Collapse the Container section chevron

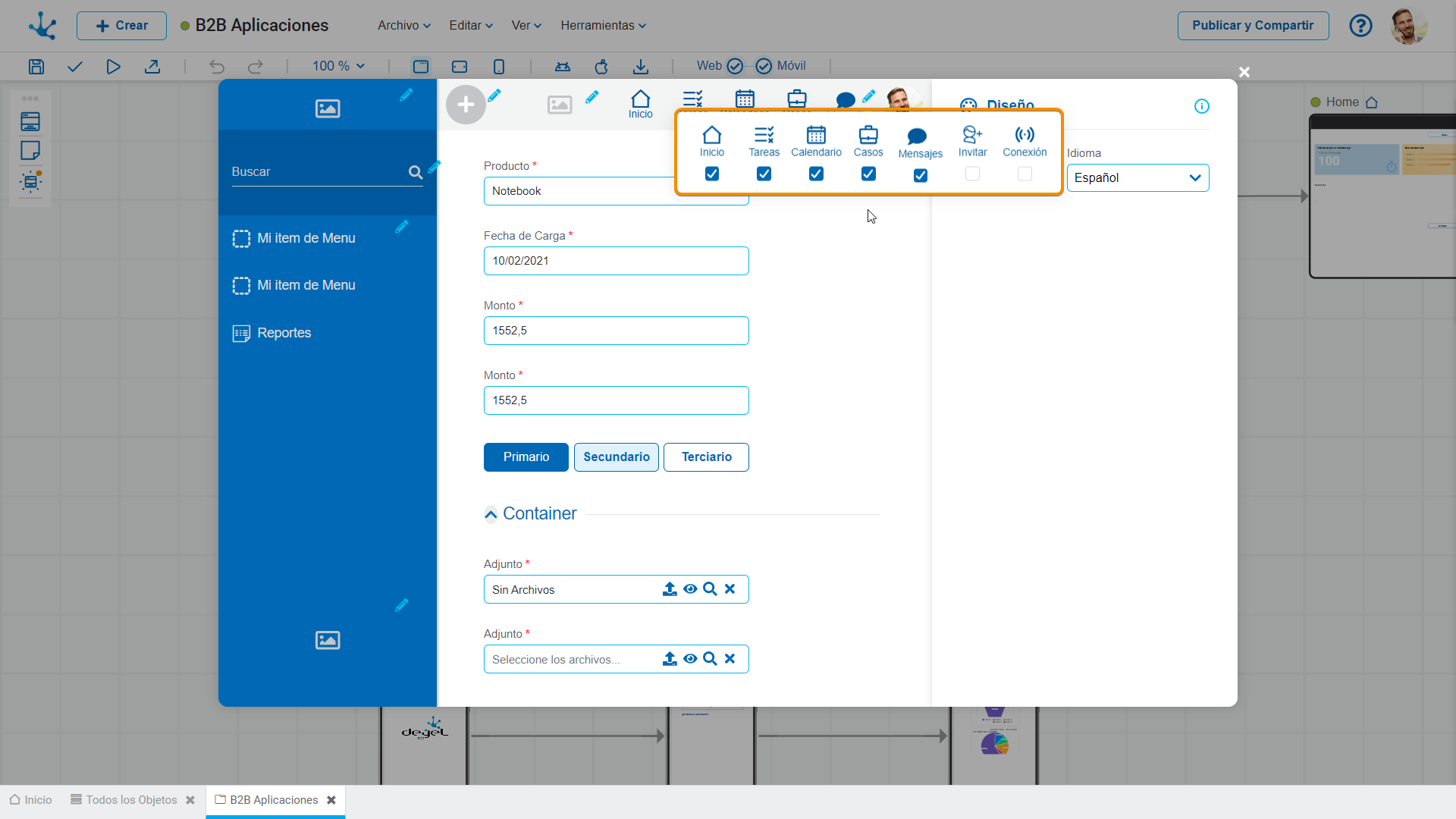point(491,515)
